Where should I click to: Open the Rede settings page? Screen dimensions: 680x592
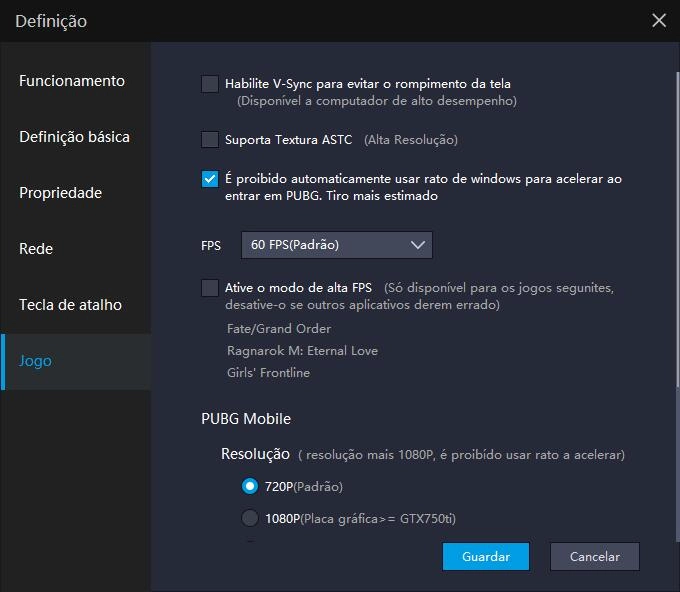tap(36, 249)
